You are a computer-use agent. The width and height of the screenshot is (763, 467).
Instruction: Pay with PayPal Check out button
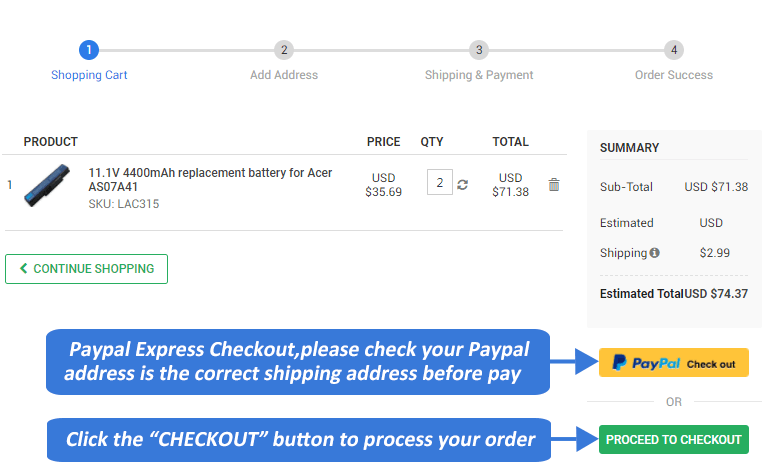click(674, 363)
